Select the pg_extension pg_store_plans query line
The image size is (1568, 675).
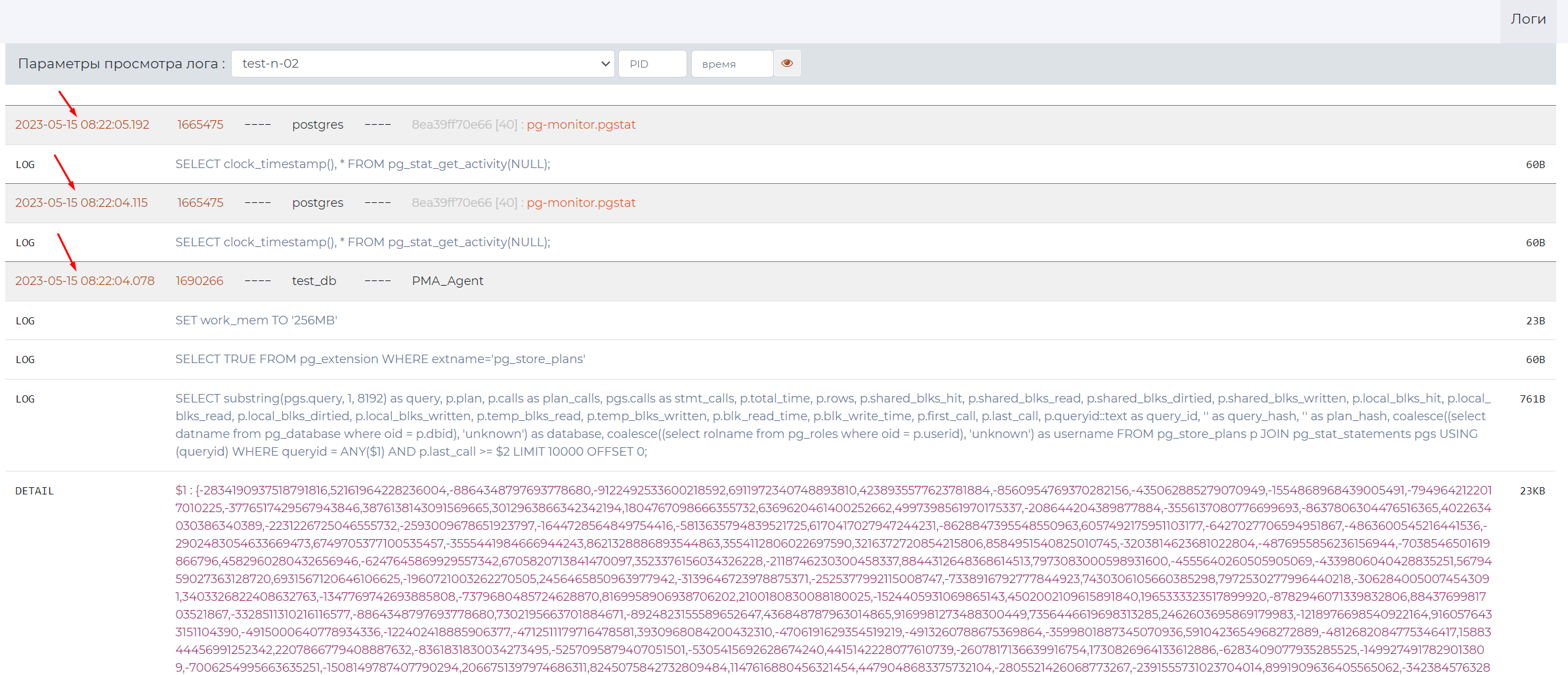pos(380,359)
